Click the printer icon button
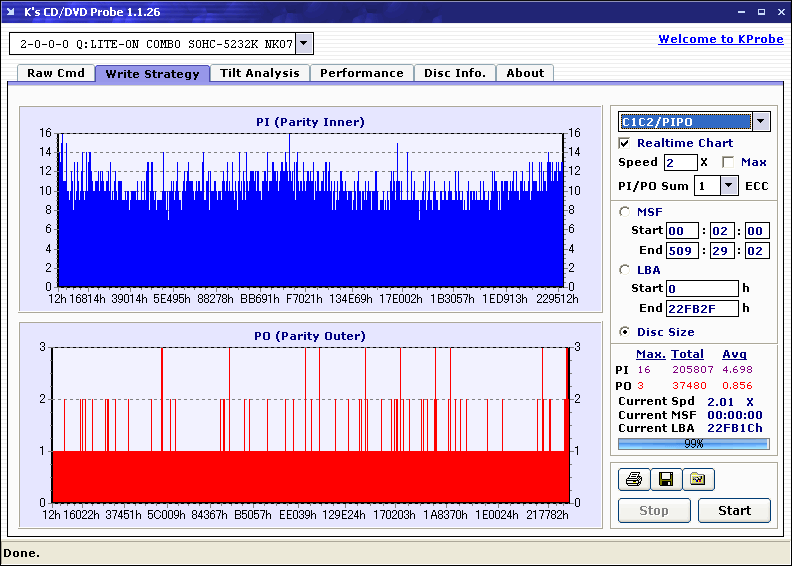Image resolution: width=792 pixels, height=566 pixels. (633, 480)
